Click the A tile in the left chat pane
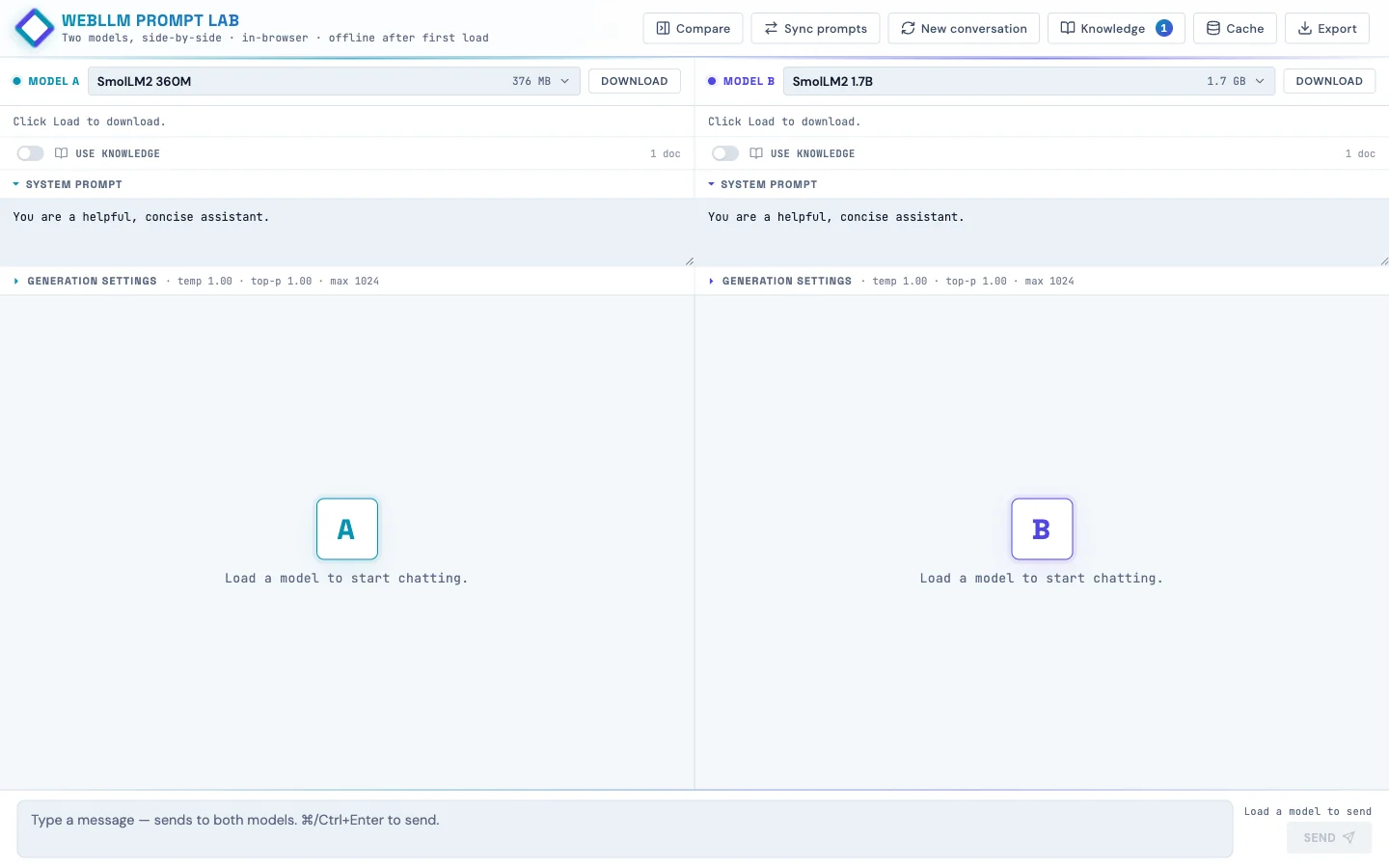 (x=347, y=529)
